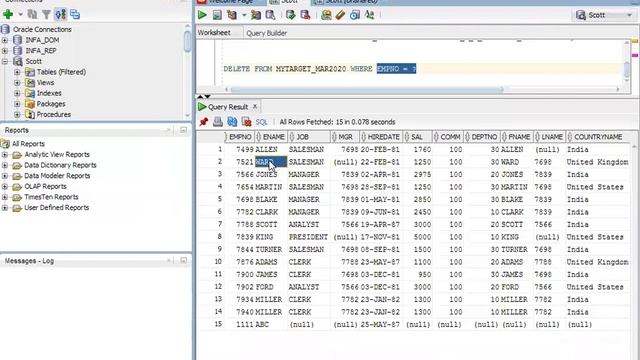This screenshot has width=640, height=360.
Task: Select All Reports root item
Action: point(28,144)
